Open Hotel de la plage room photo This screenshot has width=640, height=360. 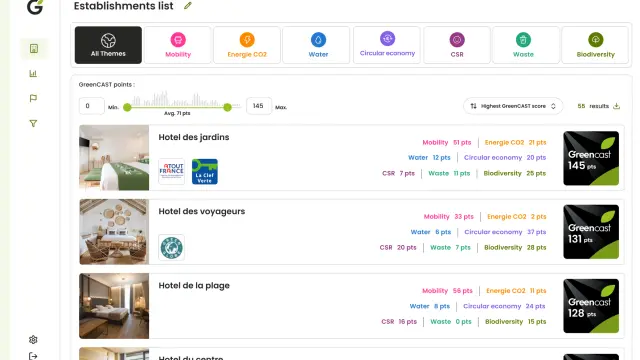pyautogui.click(x=114, y=306)
